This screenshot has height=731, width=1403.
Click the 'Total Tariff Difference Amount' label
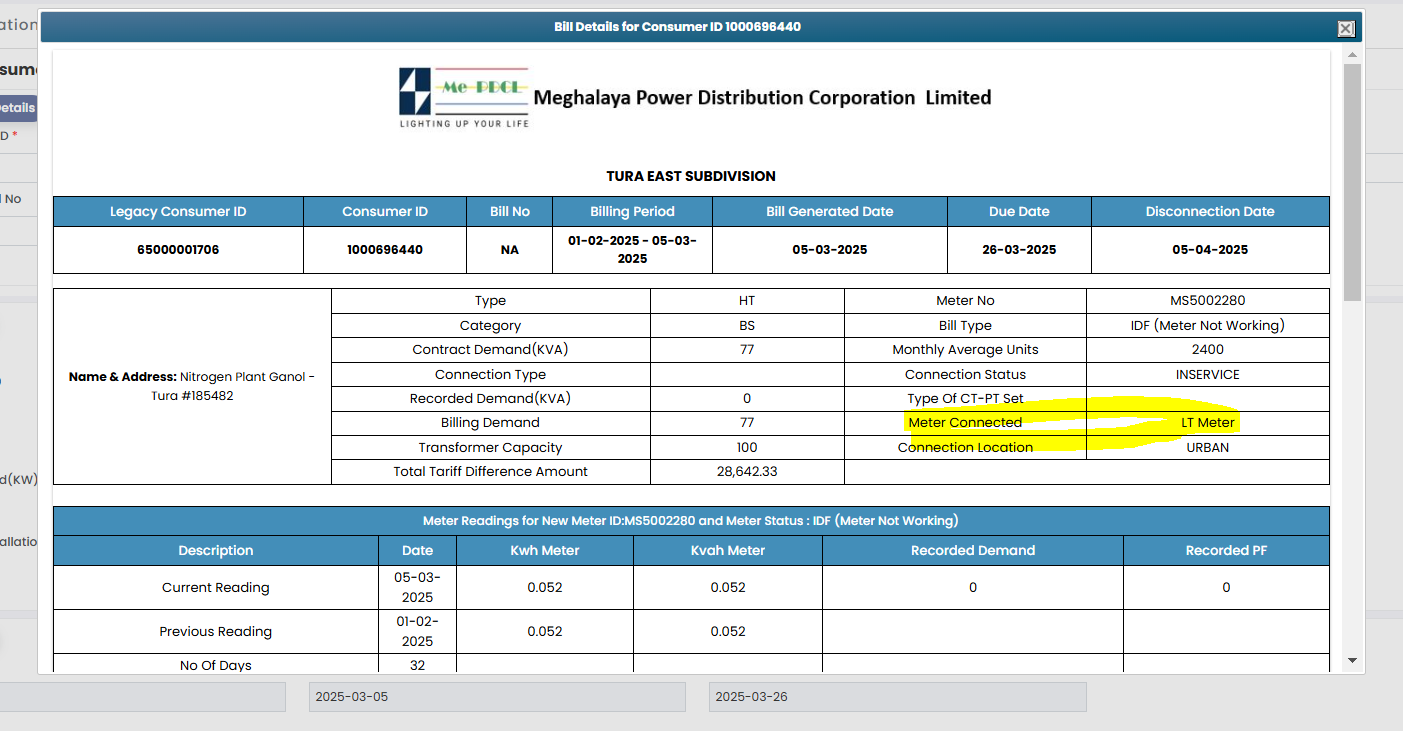pyautogui.click(x=490, y=472)
